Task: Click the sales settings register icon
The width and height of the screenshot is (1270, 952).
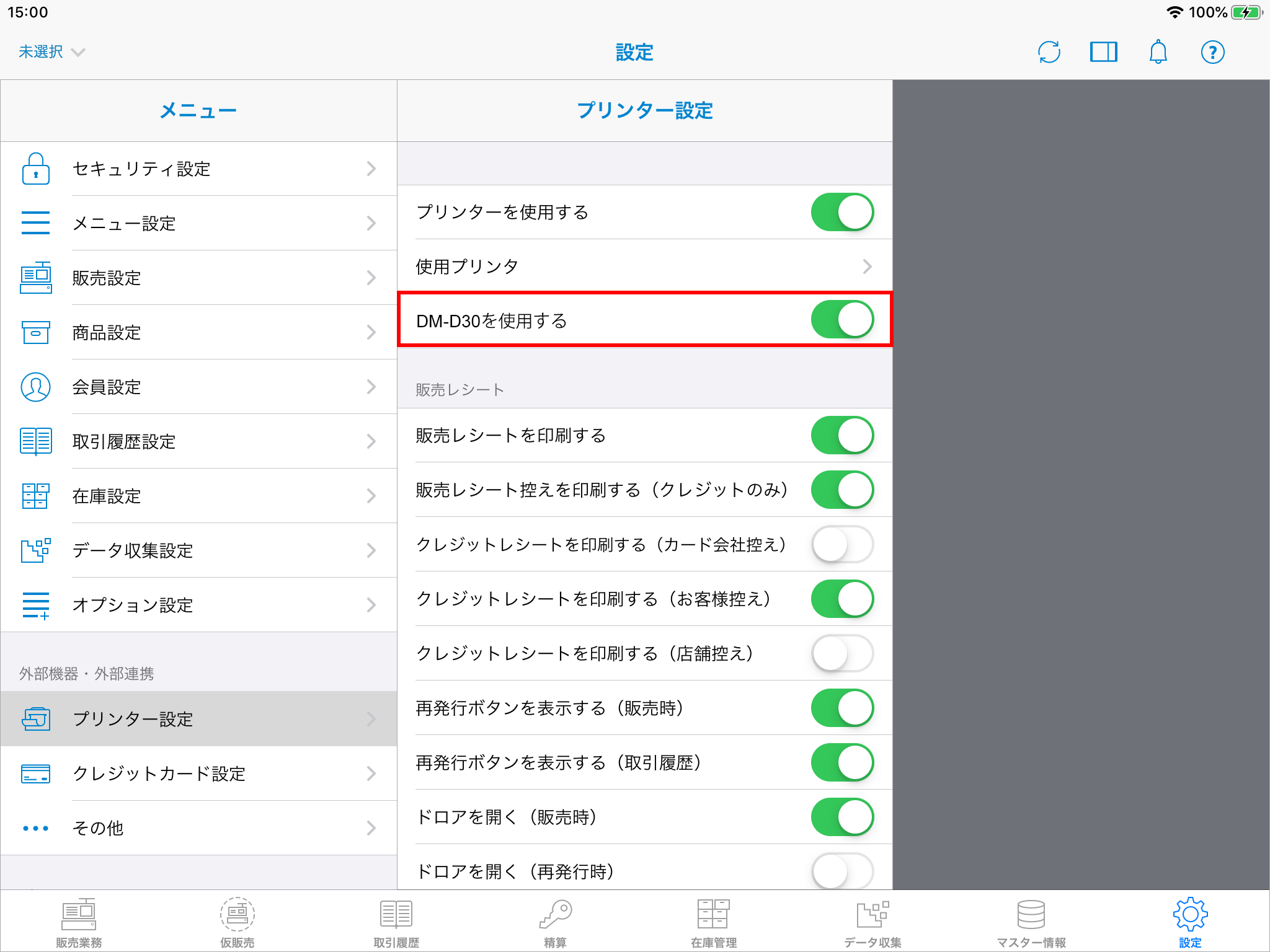Action: pyautogui.click(x=36, y=278)
